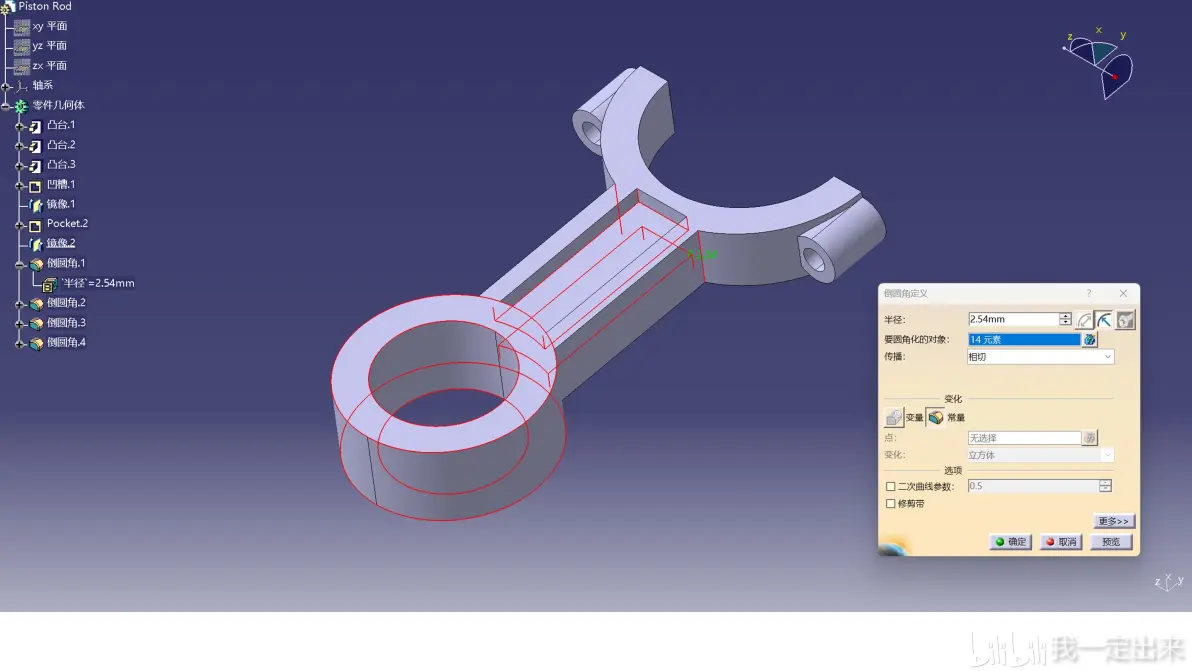Select the variable radius (变量) fillet icon

tap(894, 417)
